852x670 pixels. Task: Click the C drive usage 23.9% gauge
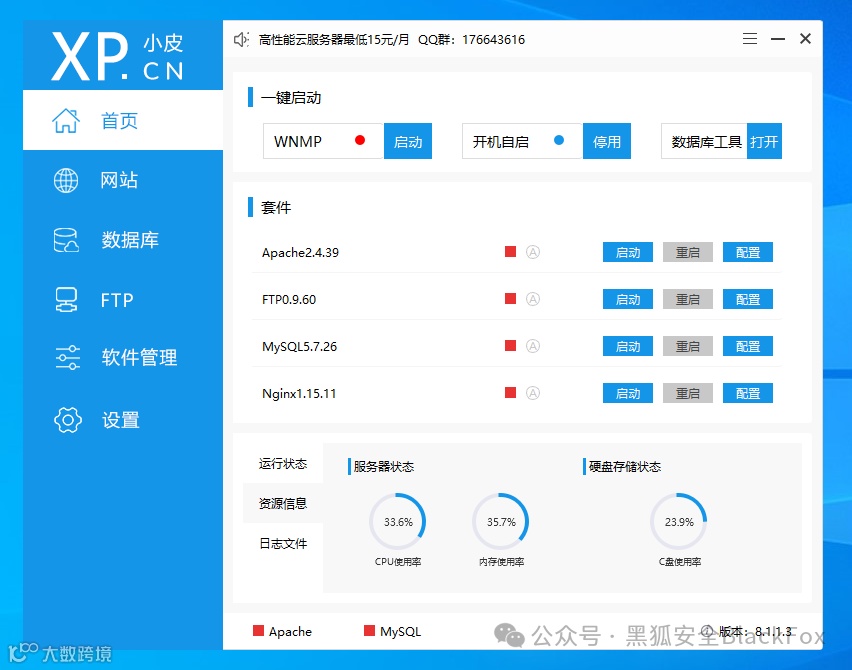(679, 522)
